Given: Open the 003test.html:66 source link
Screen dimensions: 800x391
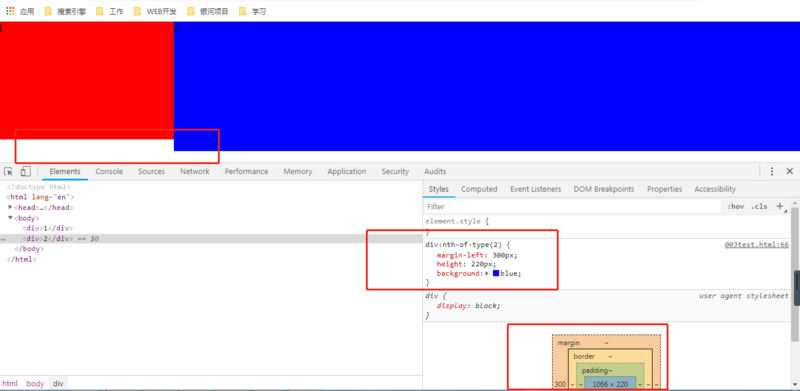Looking at the screenshot, I should 756,245.
